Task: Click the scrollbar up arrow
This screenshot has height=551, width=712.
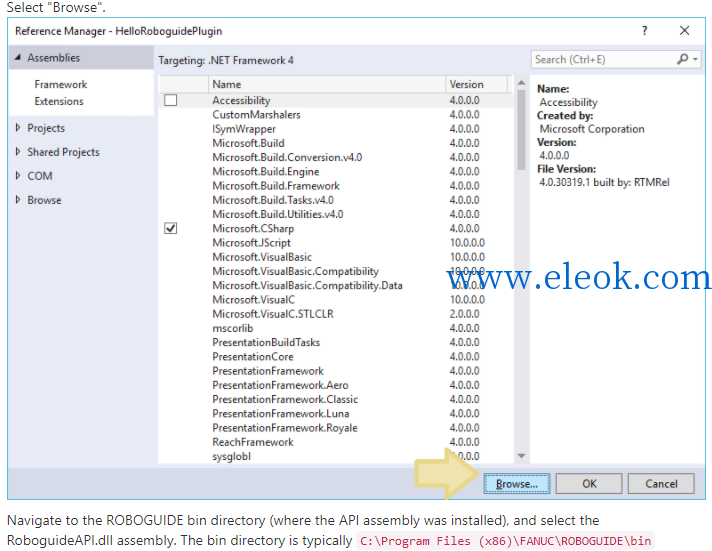Action: [x=521, y=83]
